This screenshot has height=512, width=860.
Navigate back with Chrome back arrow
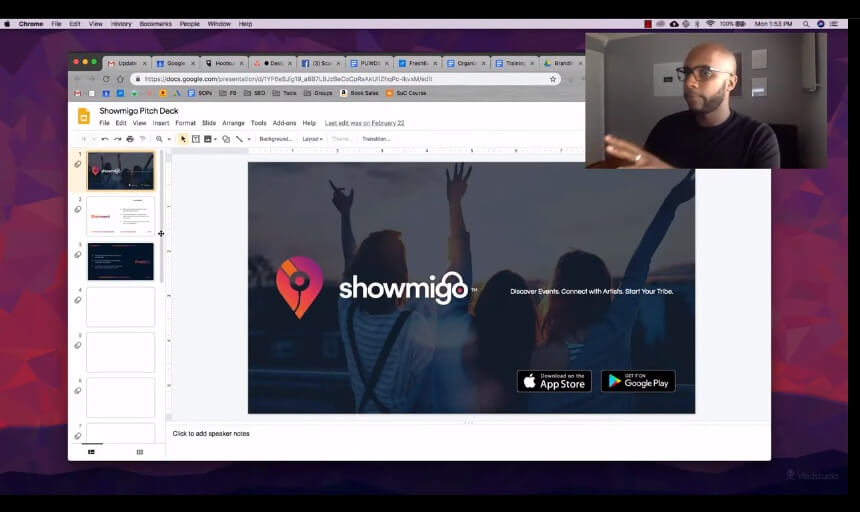coord(77,79)
